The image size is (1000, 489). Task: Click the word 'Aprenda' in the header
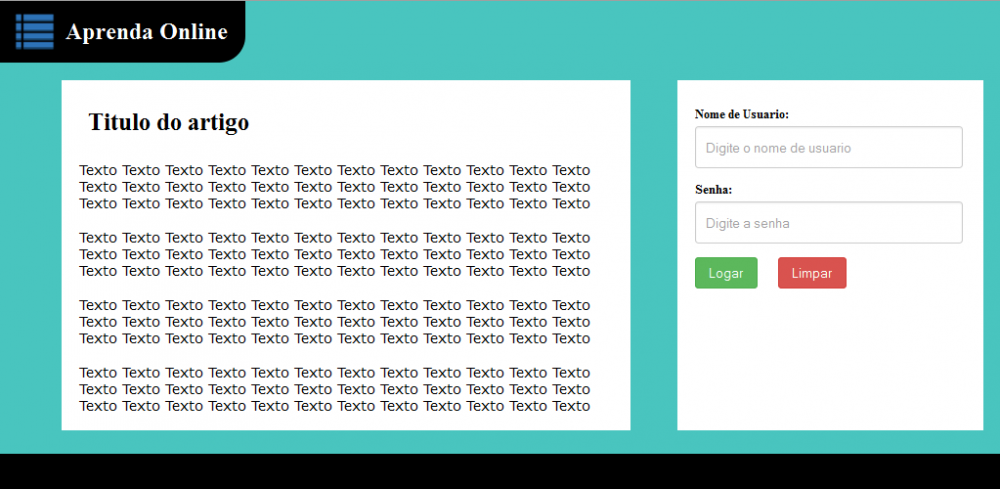coord(104,32)
